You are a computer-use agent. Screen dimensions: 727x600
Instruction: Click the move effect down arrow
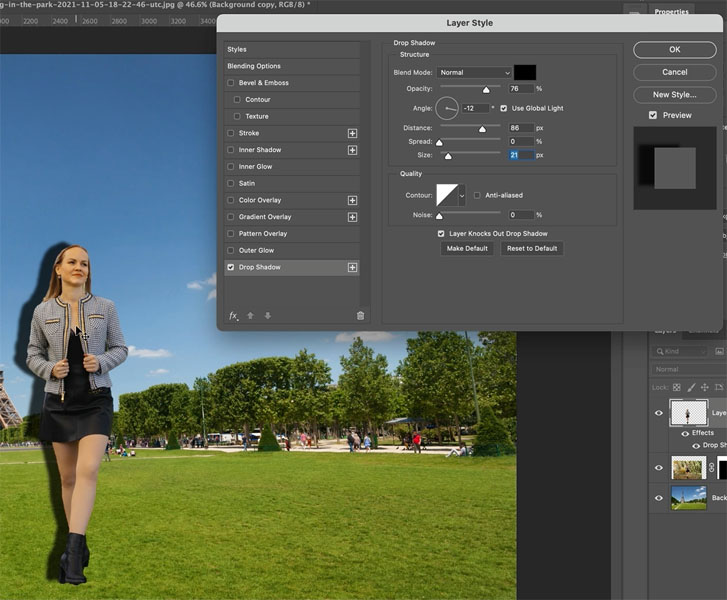coord(268,316)
